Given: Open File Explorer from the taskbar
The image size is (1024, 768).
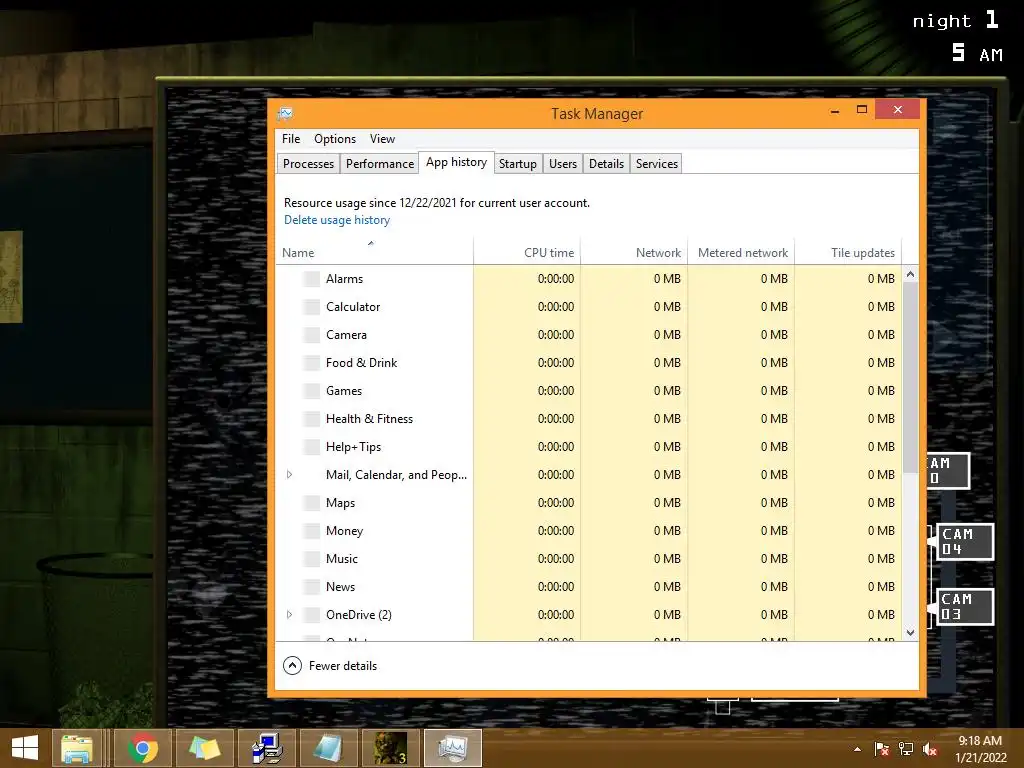Looking at the screenshot, I should [76, 748].
